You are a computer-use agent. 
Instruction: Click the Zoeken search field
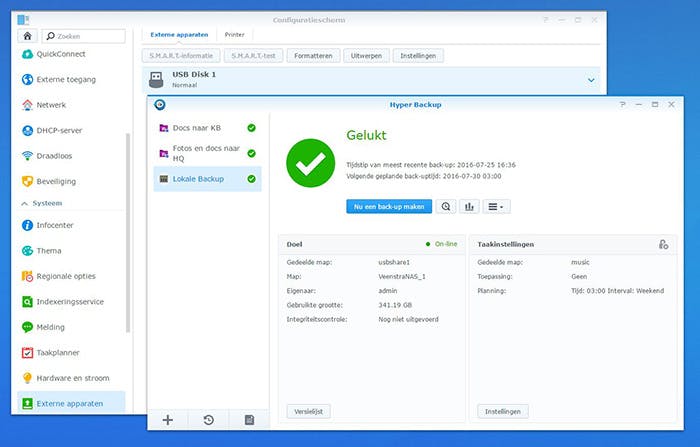pos(83,36)
